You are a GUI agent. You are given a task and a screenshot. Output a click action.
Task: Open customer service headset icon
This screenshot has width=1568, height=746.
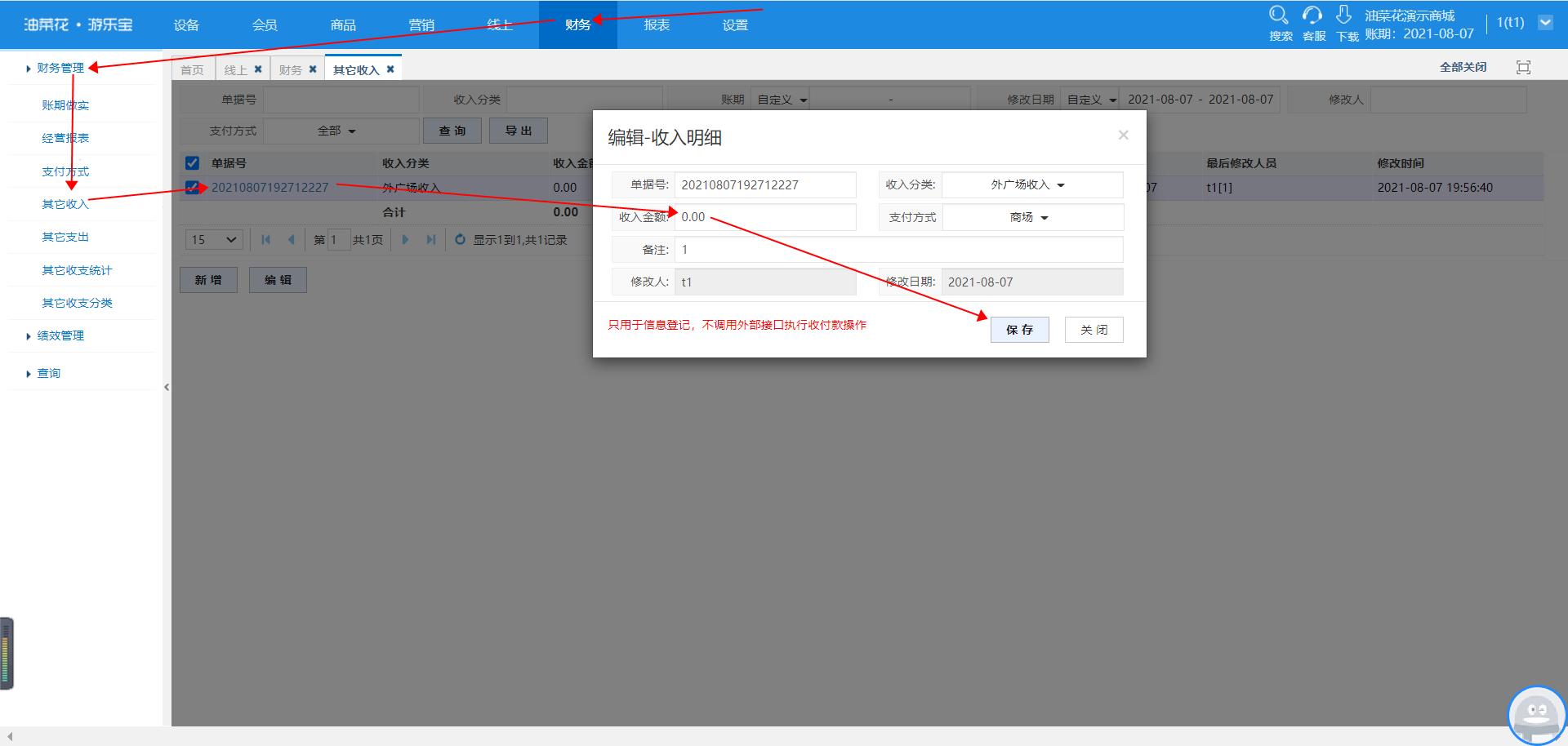click(x=1312, y=16)
